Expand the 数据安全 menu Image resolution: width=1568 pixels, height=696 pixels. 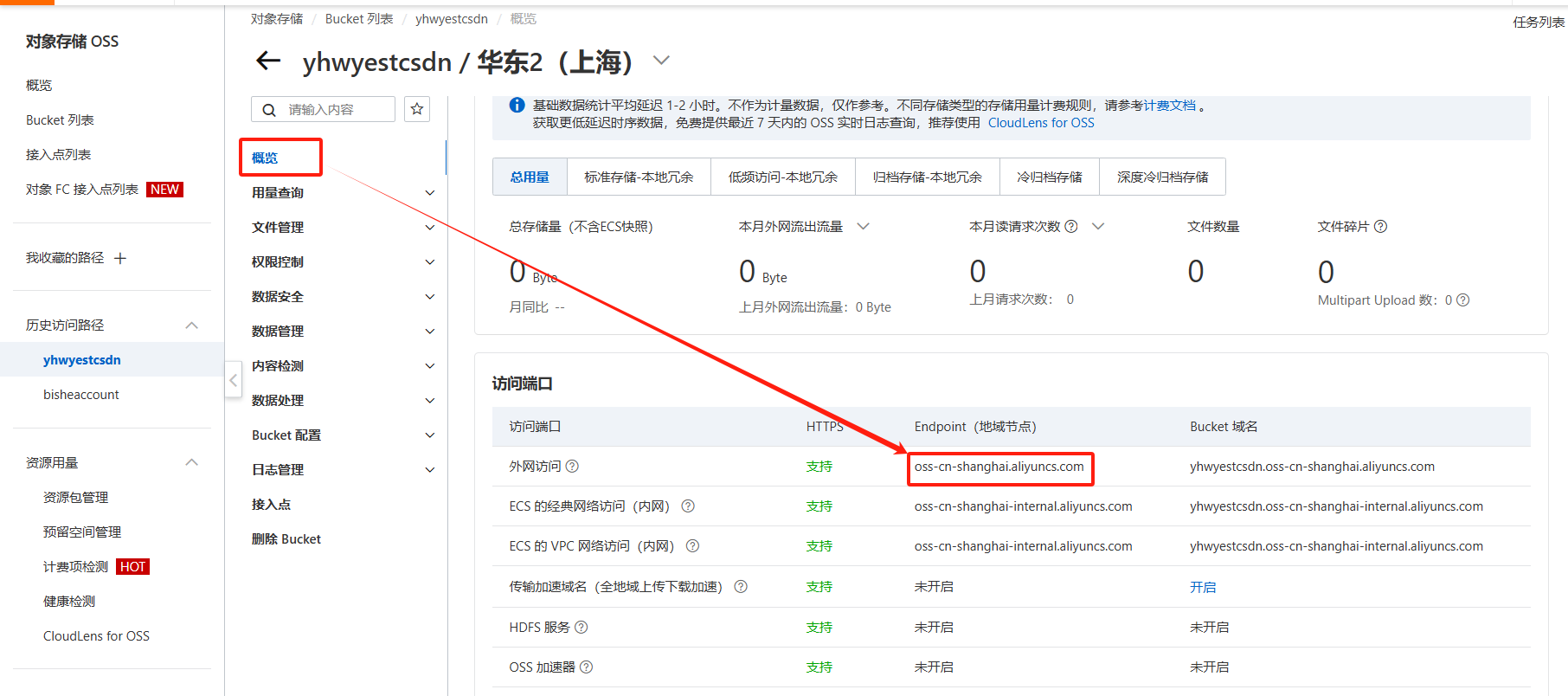tap(430, 297)
